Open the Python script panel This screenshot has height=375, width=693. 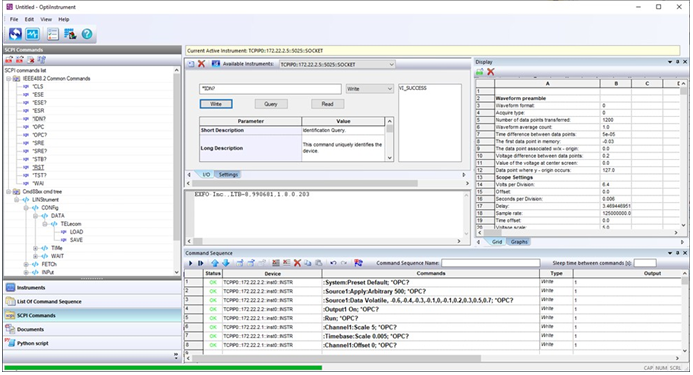point(33,343)
